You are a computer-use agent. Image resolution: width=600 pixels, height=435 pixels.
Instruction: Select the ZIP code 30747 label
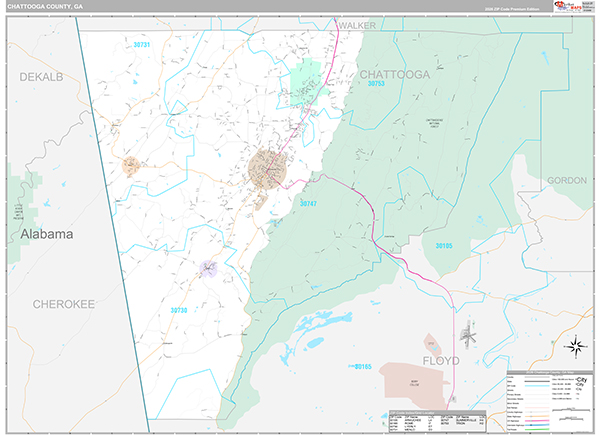(x=308, y=203)
